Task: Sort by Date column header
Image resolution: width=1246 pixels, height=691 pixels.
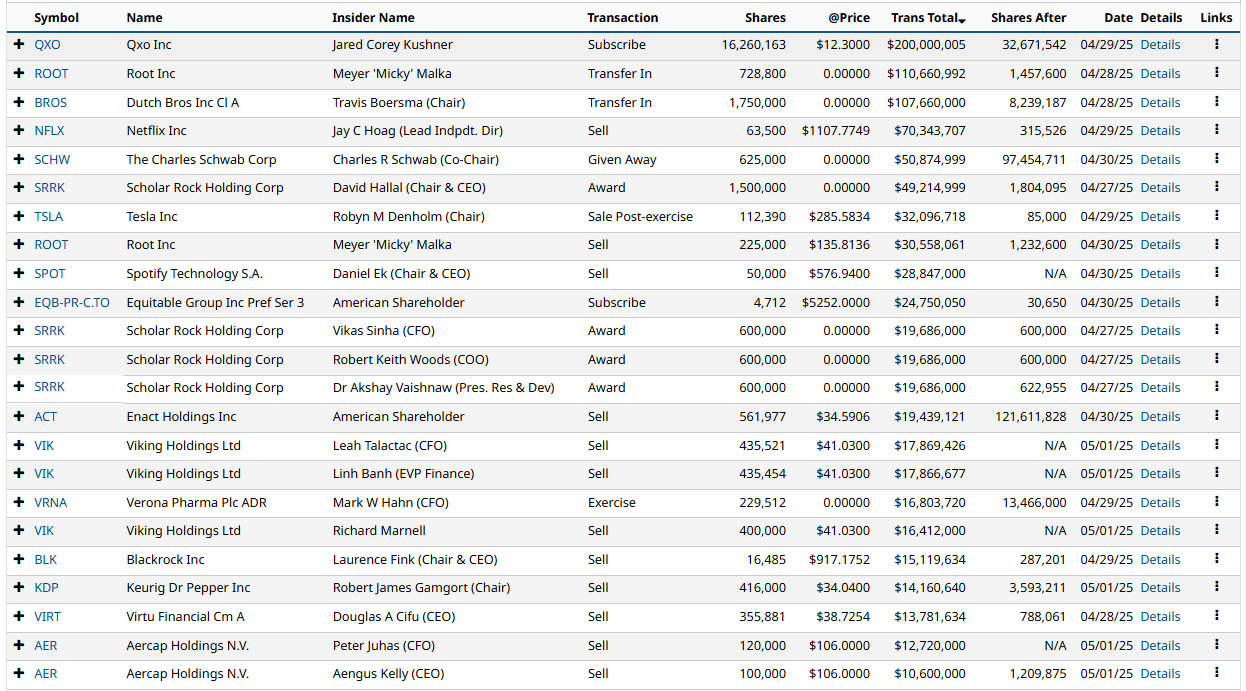Action: (1118, 17)
